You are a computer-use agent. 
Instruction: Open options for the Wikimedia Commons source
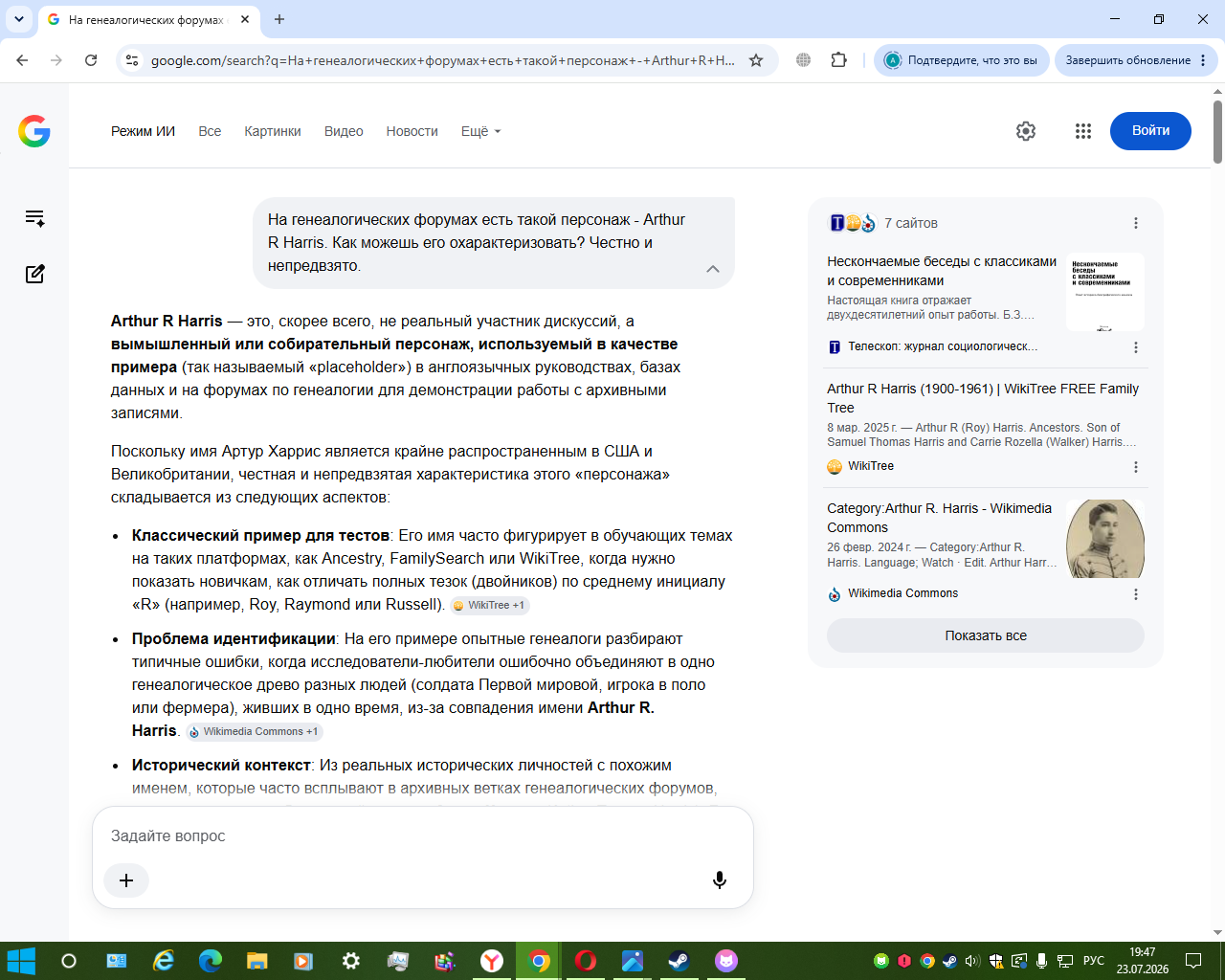(x=1136, y=594)
